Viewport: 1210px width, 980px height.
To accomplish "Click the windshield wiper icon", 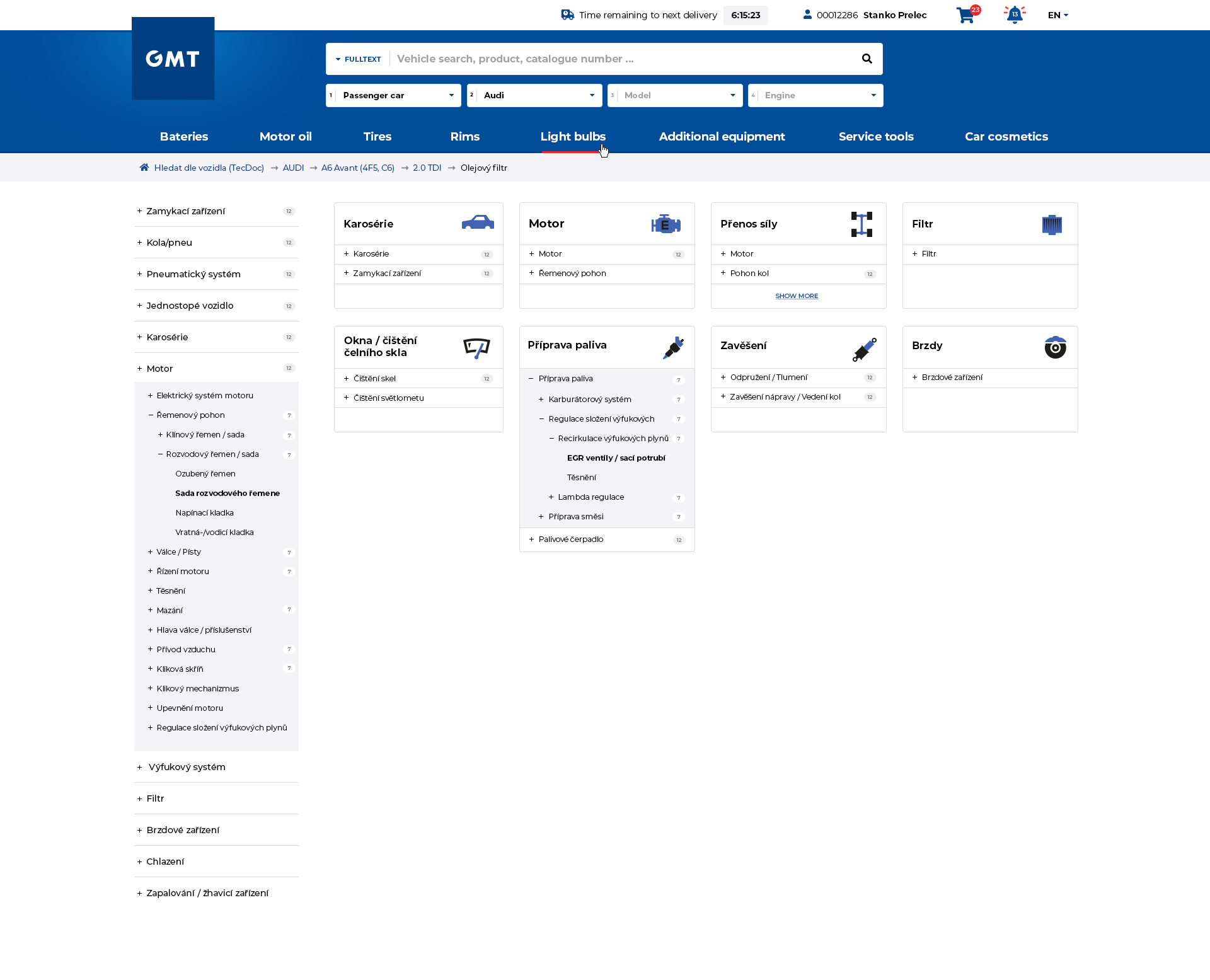I will pos(477,348).
